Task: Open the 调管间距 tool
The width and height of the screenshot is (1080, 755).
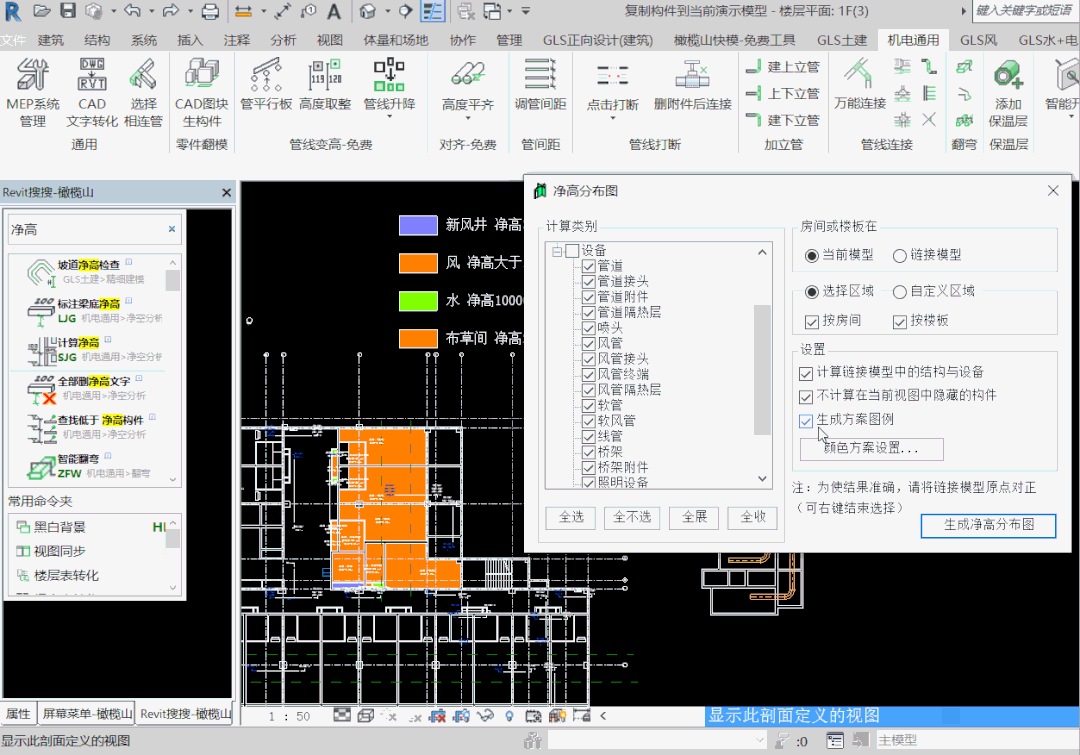Action: (x=541, y=85)
